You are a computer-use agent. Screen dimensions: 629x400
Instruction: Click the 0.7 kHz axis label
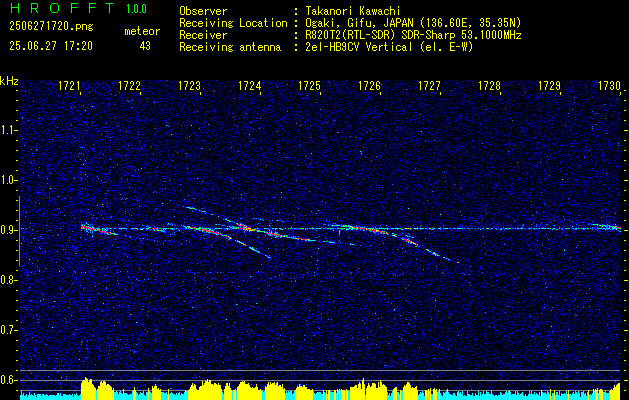[8, 330]
